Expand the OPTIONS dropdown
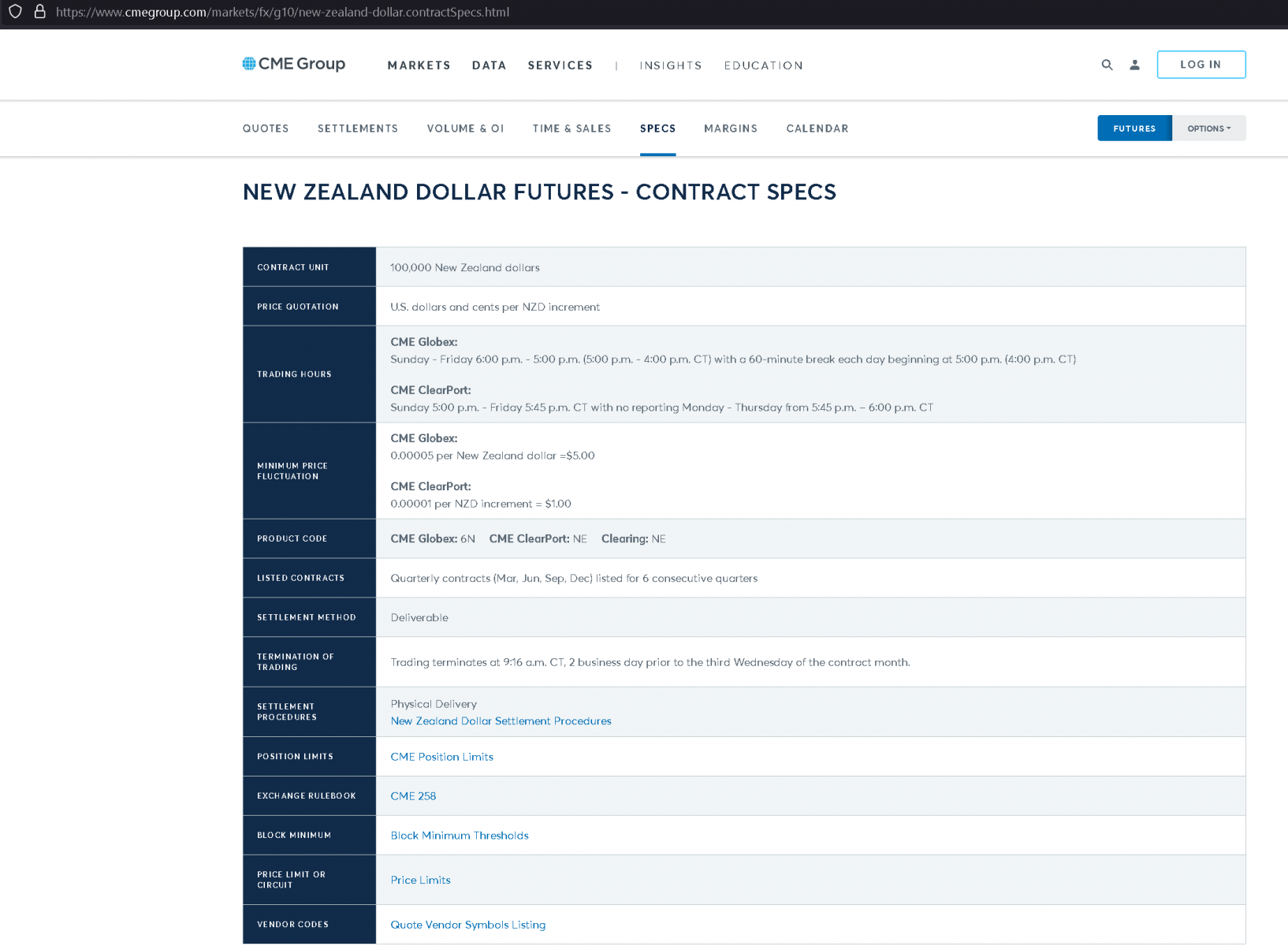 click(1208, 128)
